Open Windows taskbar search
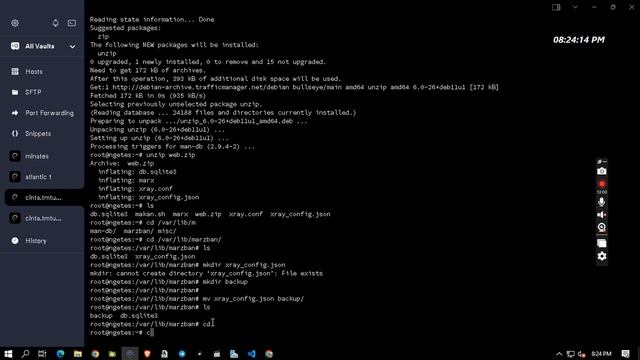Viewport: 640px width, 360px height. pyautogui.click(x=25, y=354)
